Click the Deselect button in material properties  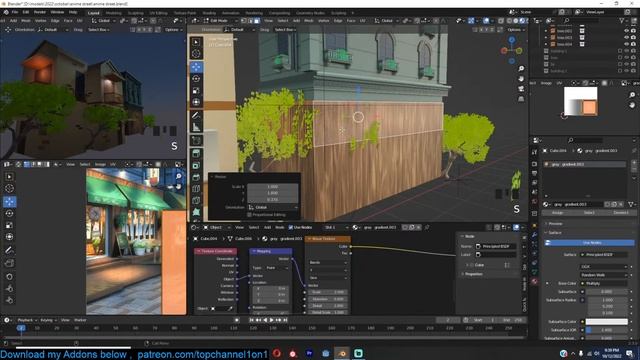(621, 213)
